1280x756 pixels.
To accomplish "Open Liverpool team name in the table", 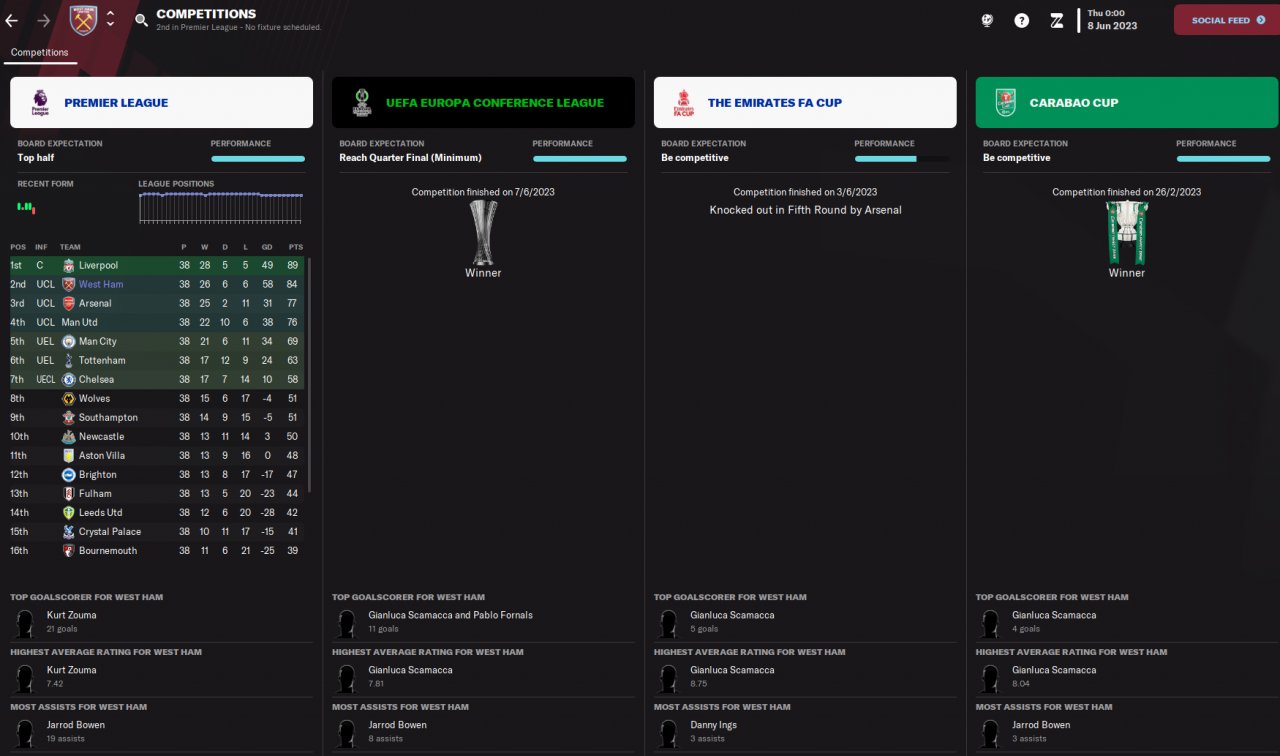I will tap(98, 265).
